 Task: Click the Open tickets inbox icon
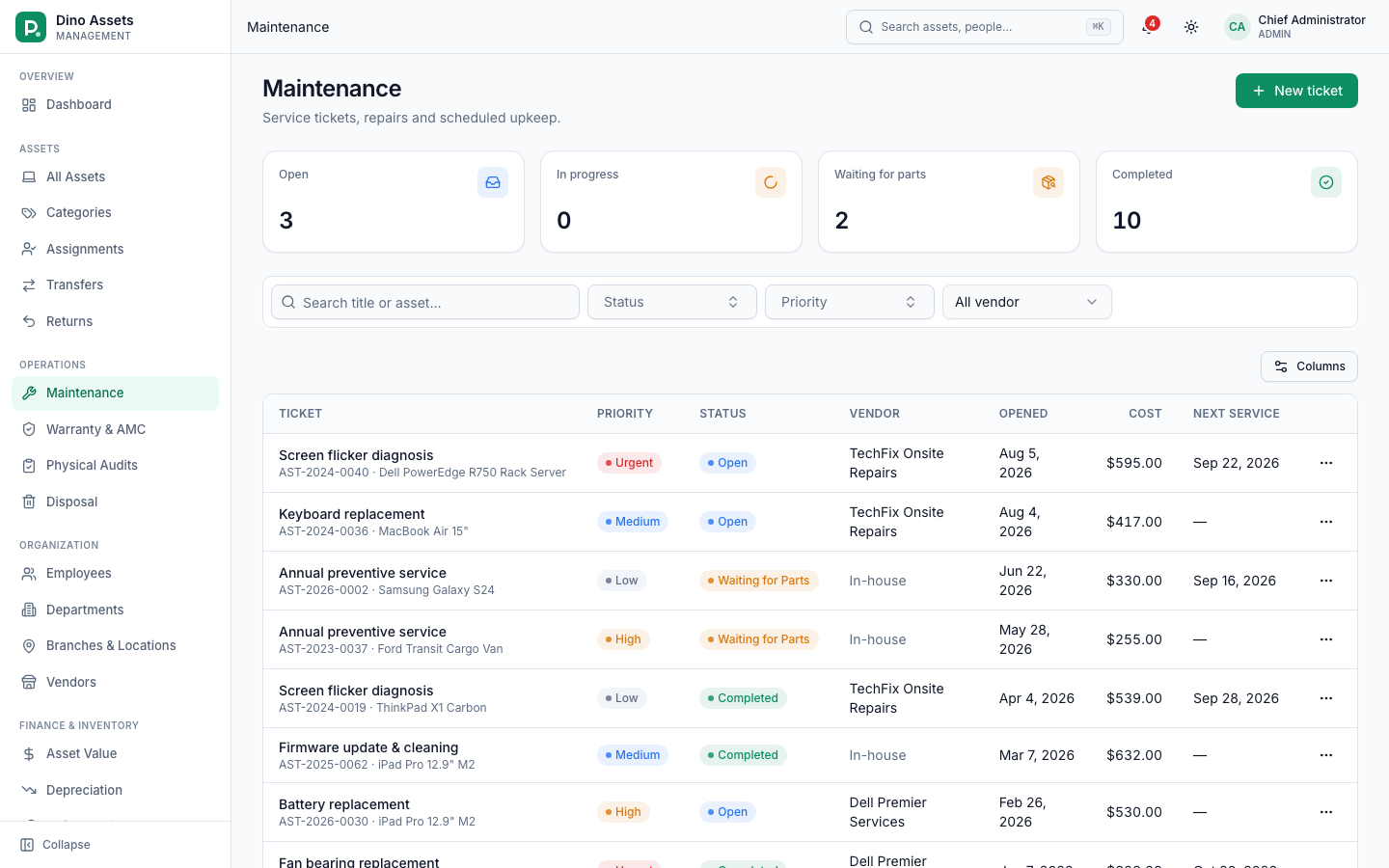coord(493,182)
